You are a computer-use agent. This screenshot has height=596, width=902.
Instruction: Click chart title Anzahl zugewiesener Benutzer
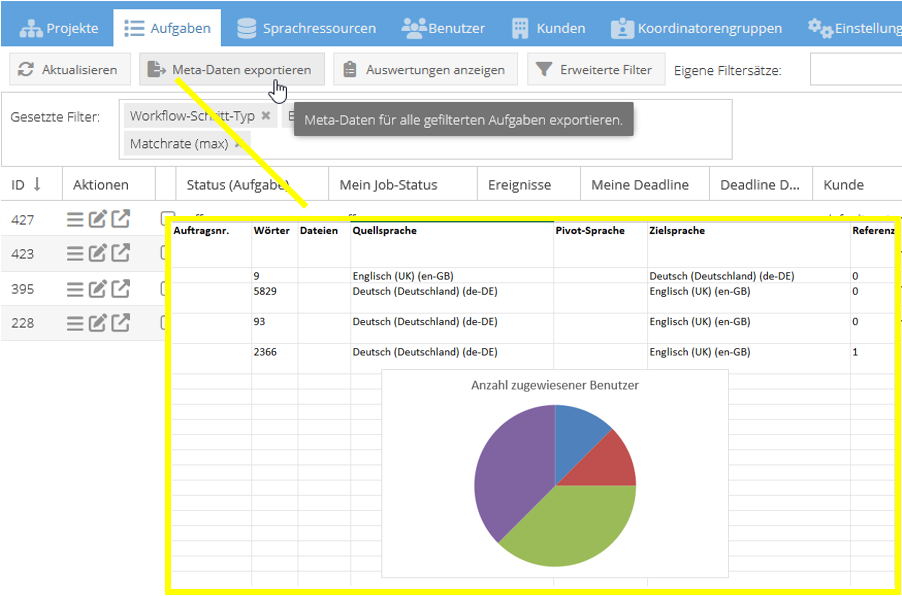tap(555, 385)
